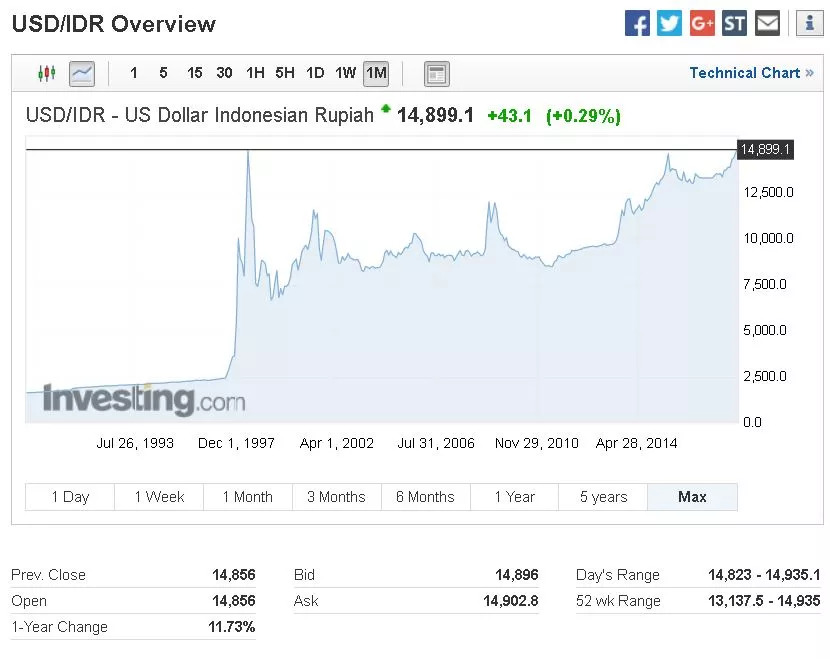
Task: Click the 10,000.0 axis label
Action: pos(768,238)
